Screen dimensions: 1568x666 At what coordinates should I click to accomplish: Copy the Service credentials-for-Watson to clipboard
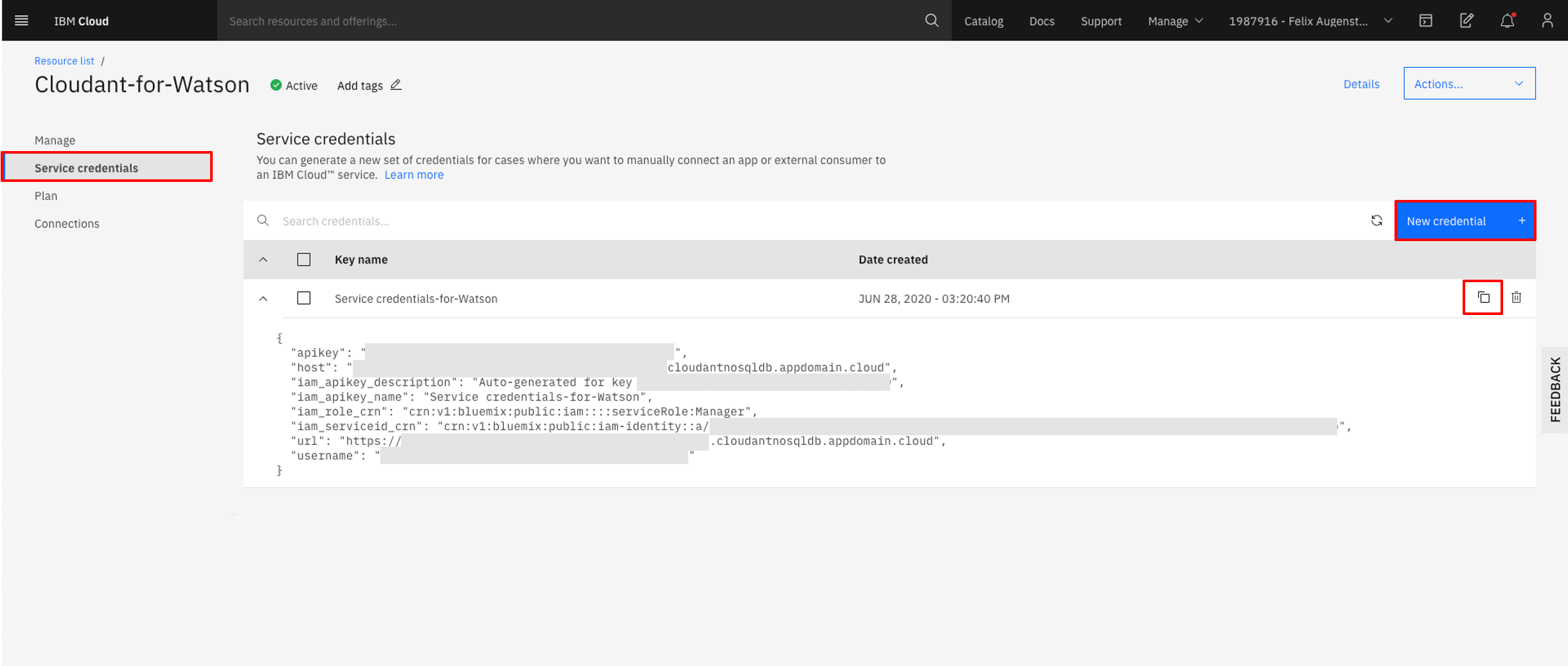tap(1483, 297)
